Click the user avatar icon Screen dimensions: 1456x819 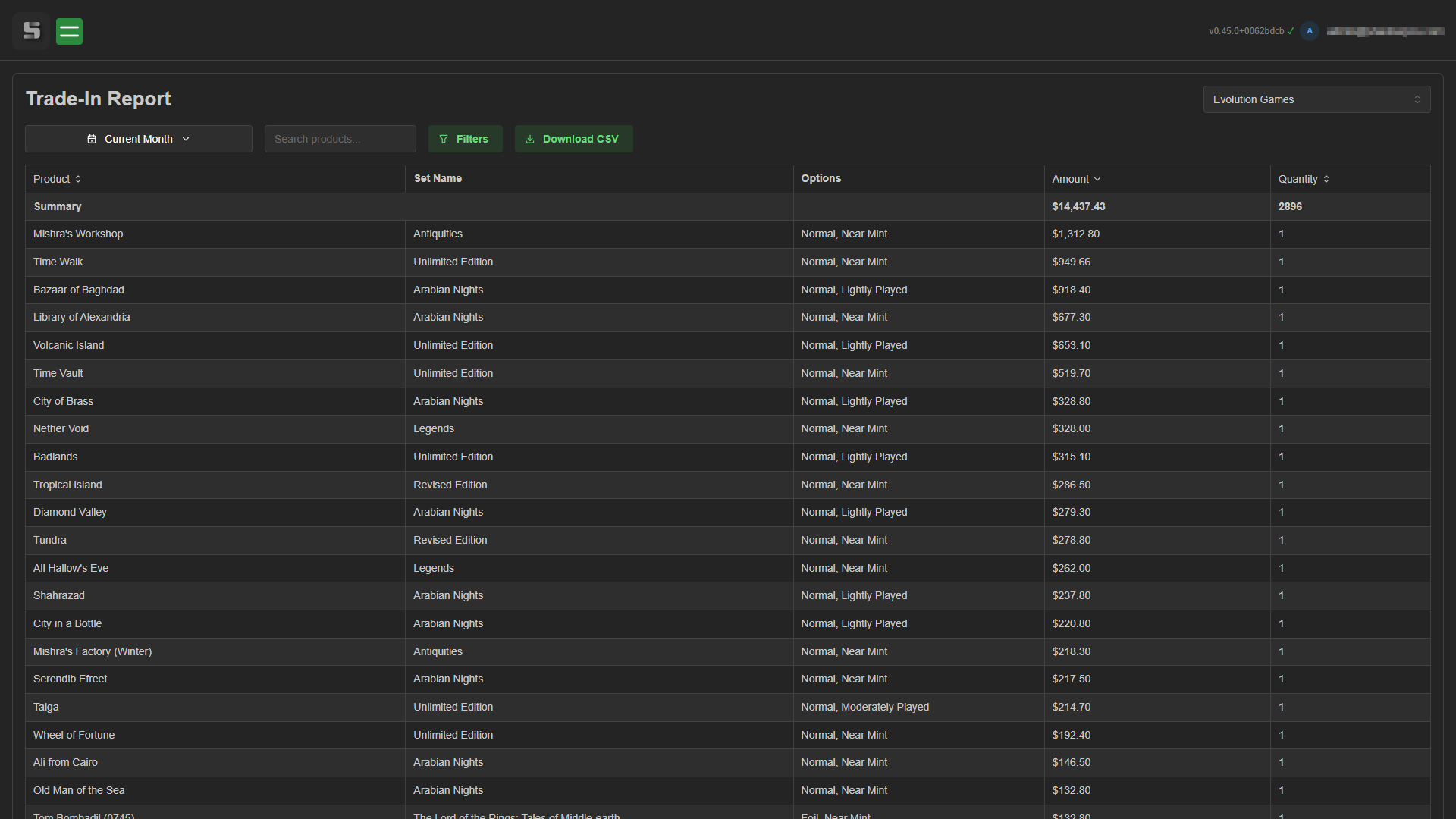coord(1309,31)
